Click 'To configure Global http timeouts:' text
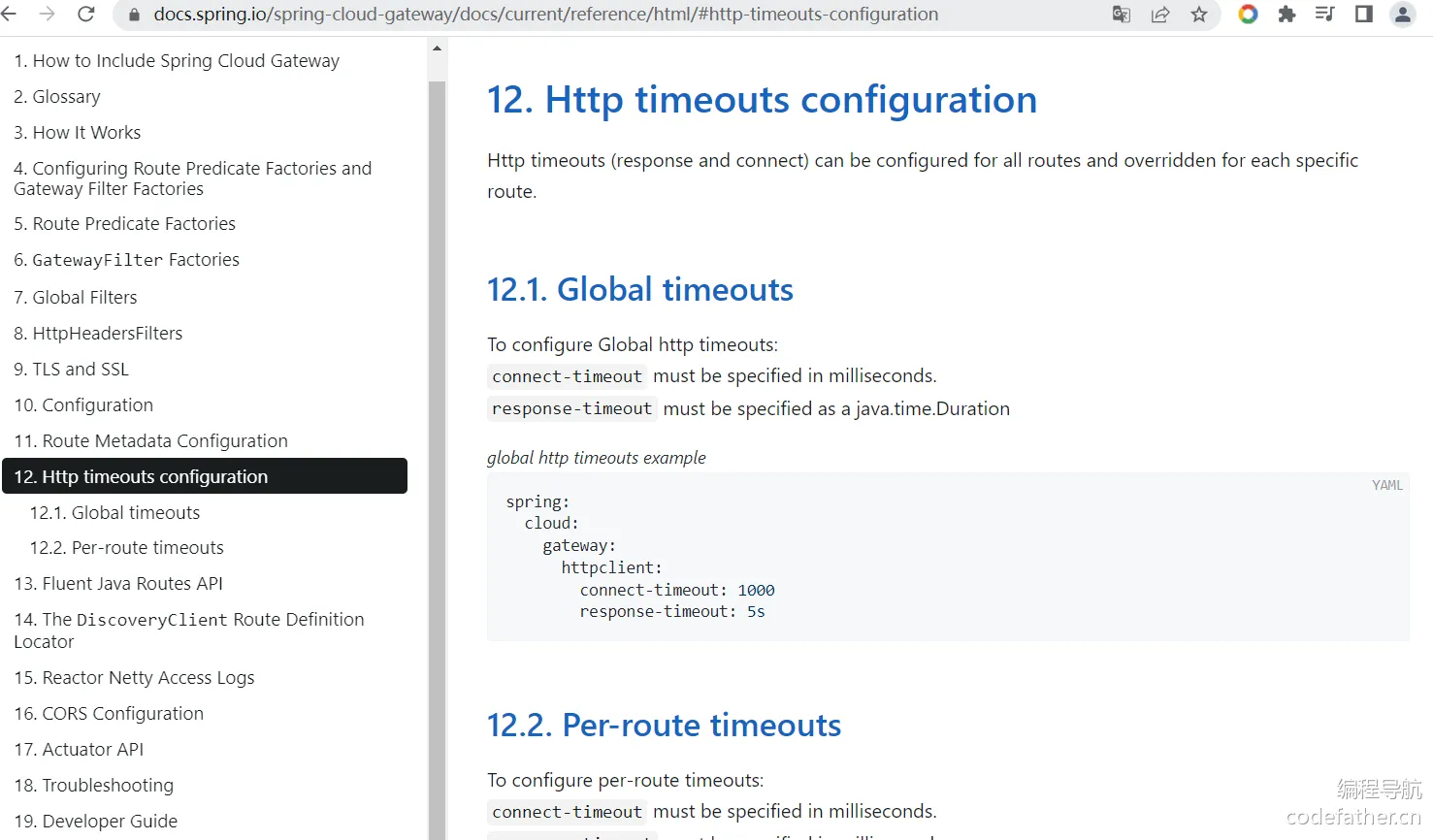This screenshot has width=1433, height=840. (x=633, y=344)
